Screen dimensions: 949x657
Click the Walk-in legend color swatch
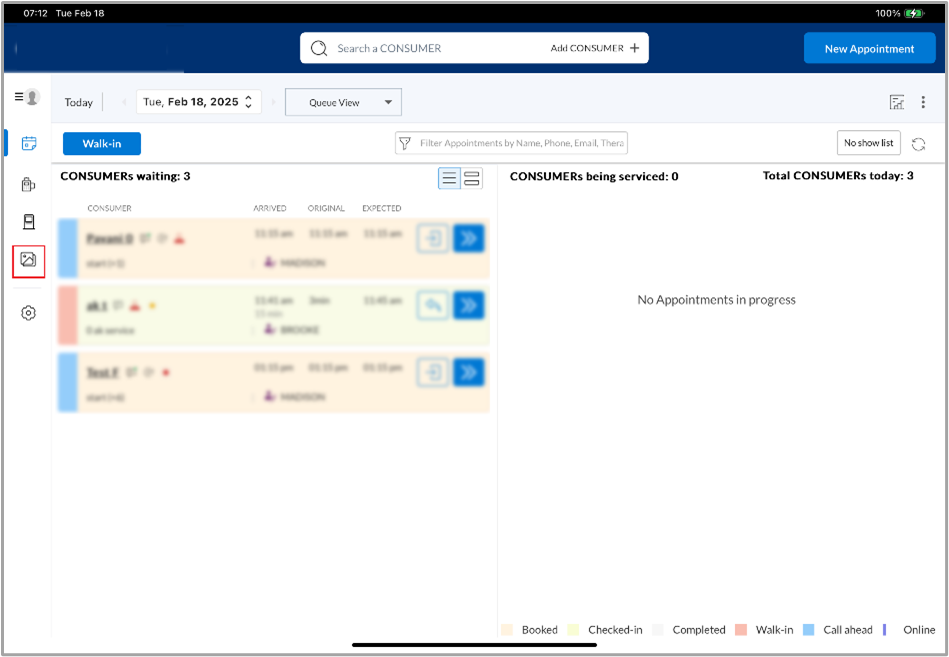741,630
